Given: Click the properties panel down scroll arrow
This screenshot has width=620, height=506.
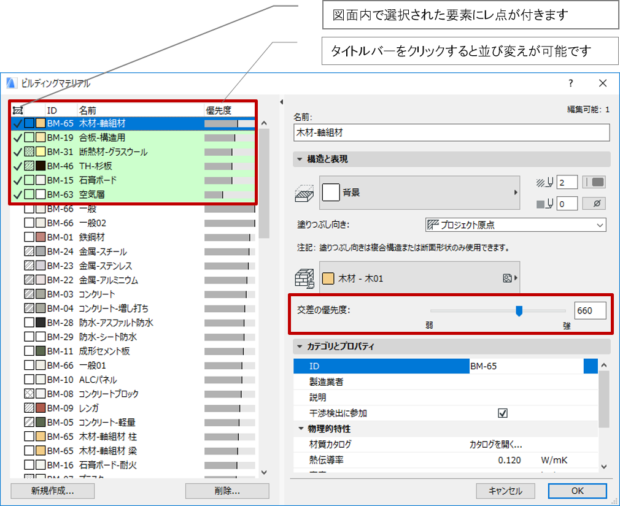Looking at the screenshot, I should tap(604, 466).
